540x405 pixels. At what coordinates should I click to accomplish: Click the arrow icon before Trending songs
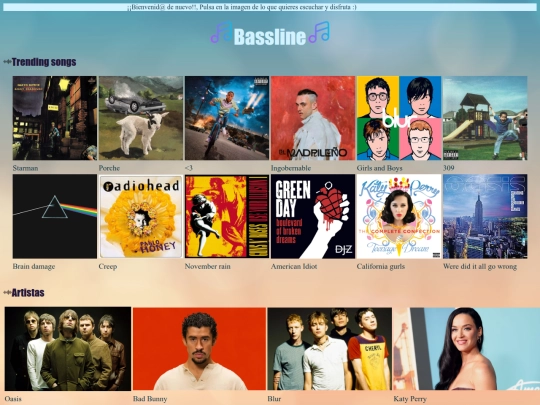click(x=7, y=62)
